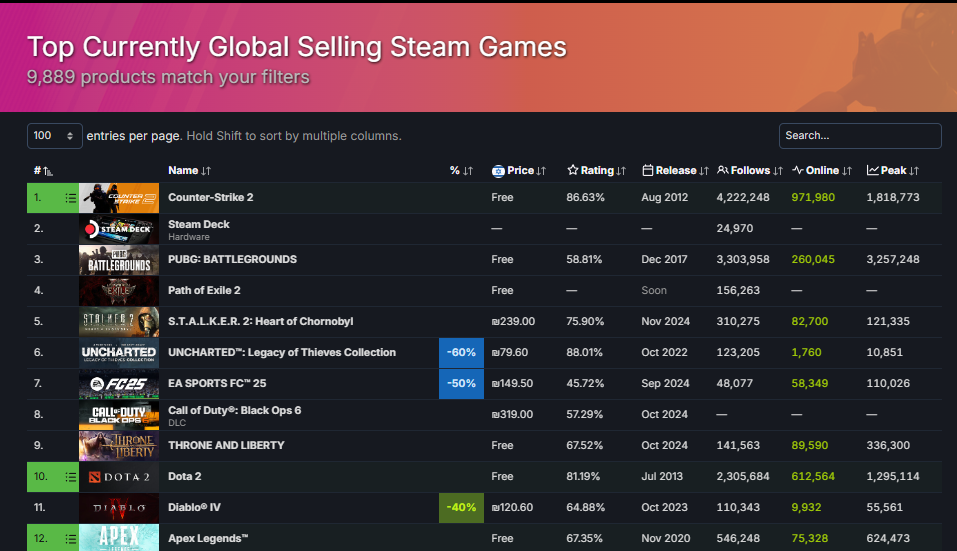This screenshot has height=551, width=957.
Task: Sort table by Price column
Action: [519, 171]
